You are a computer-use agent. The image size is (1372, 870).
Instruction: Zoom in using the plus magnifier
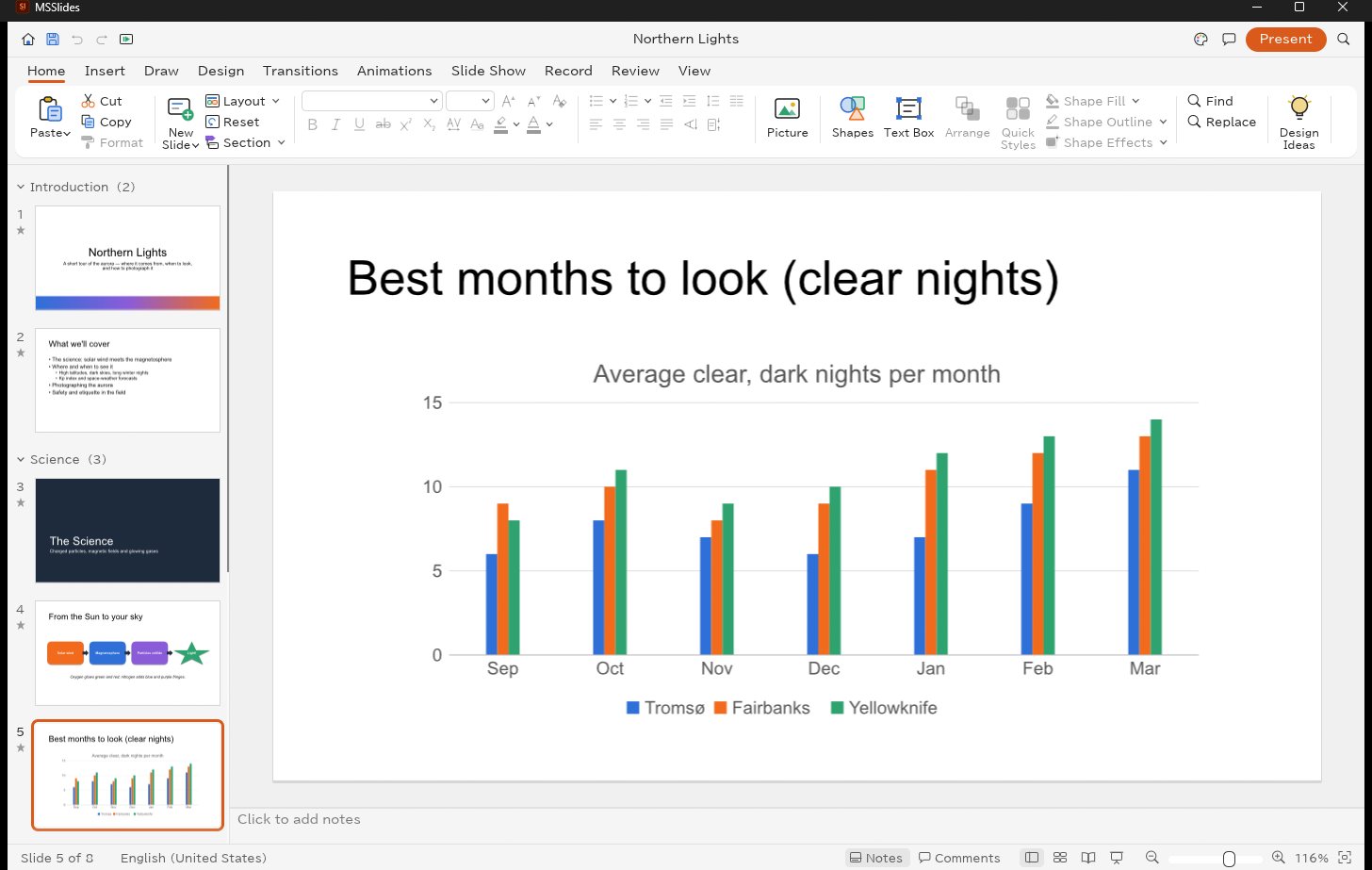tap(1278, 858)
